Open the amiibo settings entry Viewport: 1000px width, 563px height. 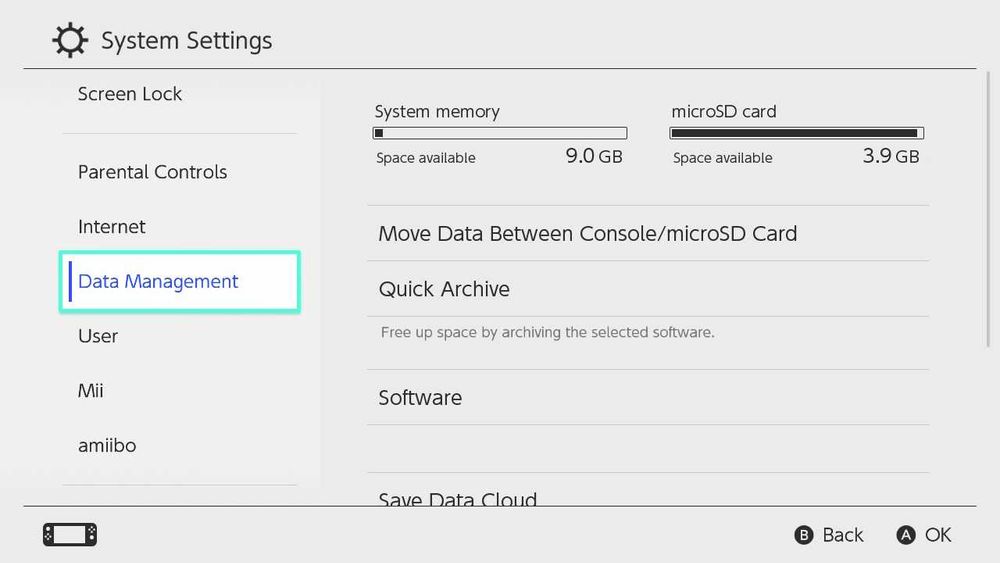108,445
